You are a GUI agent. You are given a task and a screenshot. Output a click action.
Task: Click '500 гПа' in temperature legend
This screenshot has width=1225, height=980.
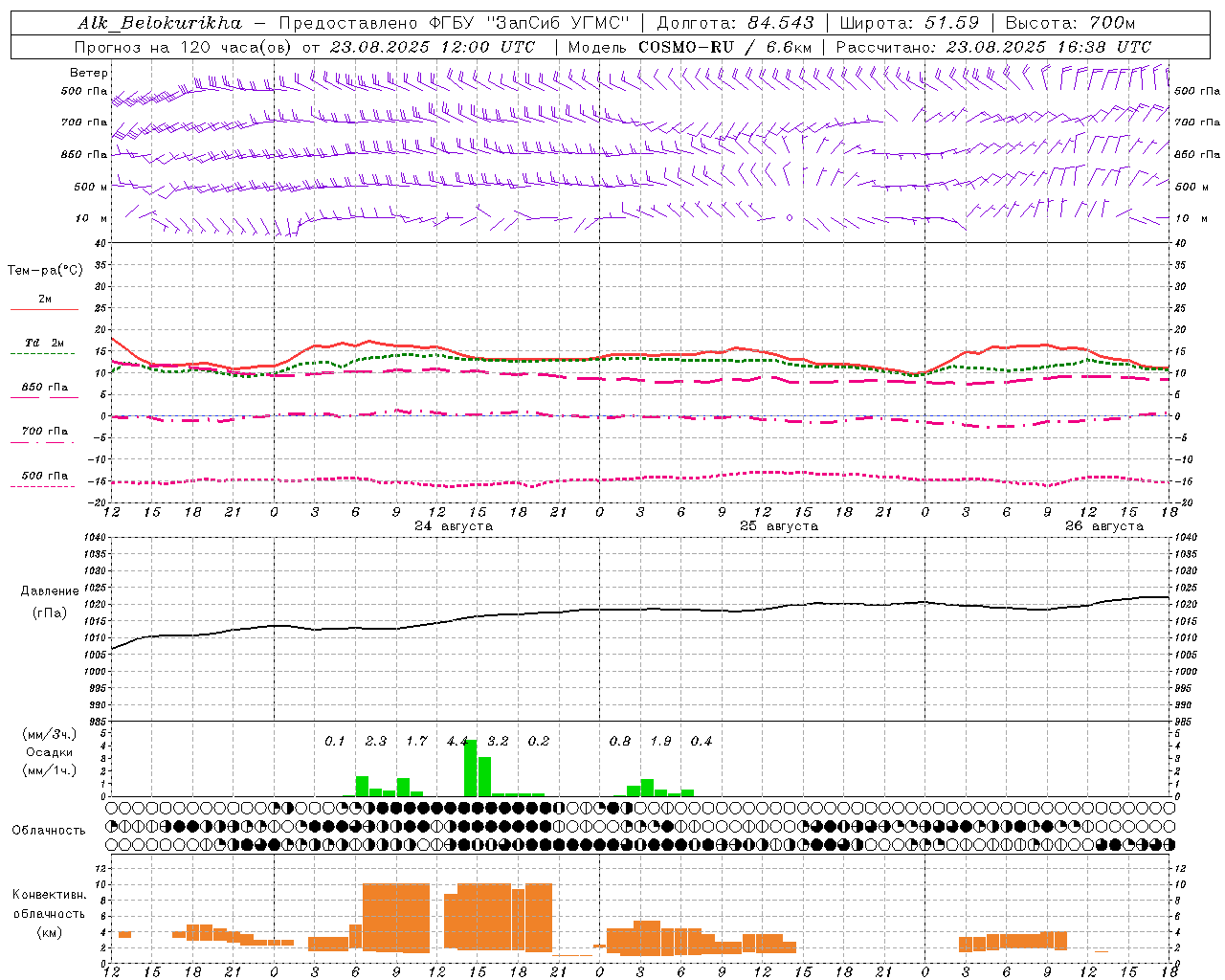[45, 476]
